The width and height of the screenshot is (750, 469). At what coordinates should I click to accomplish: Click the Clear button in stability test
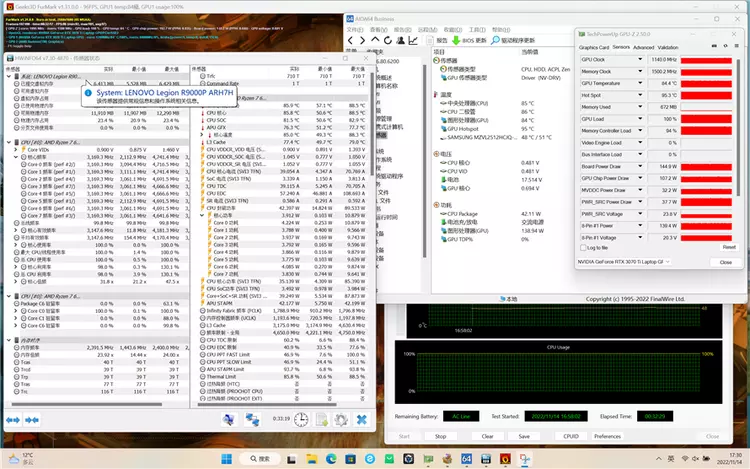tap(487, 436)
